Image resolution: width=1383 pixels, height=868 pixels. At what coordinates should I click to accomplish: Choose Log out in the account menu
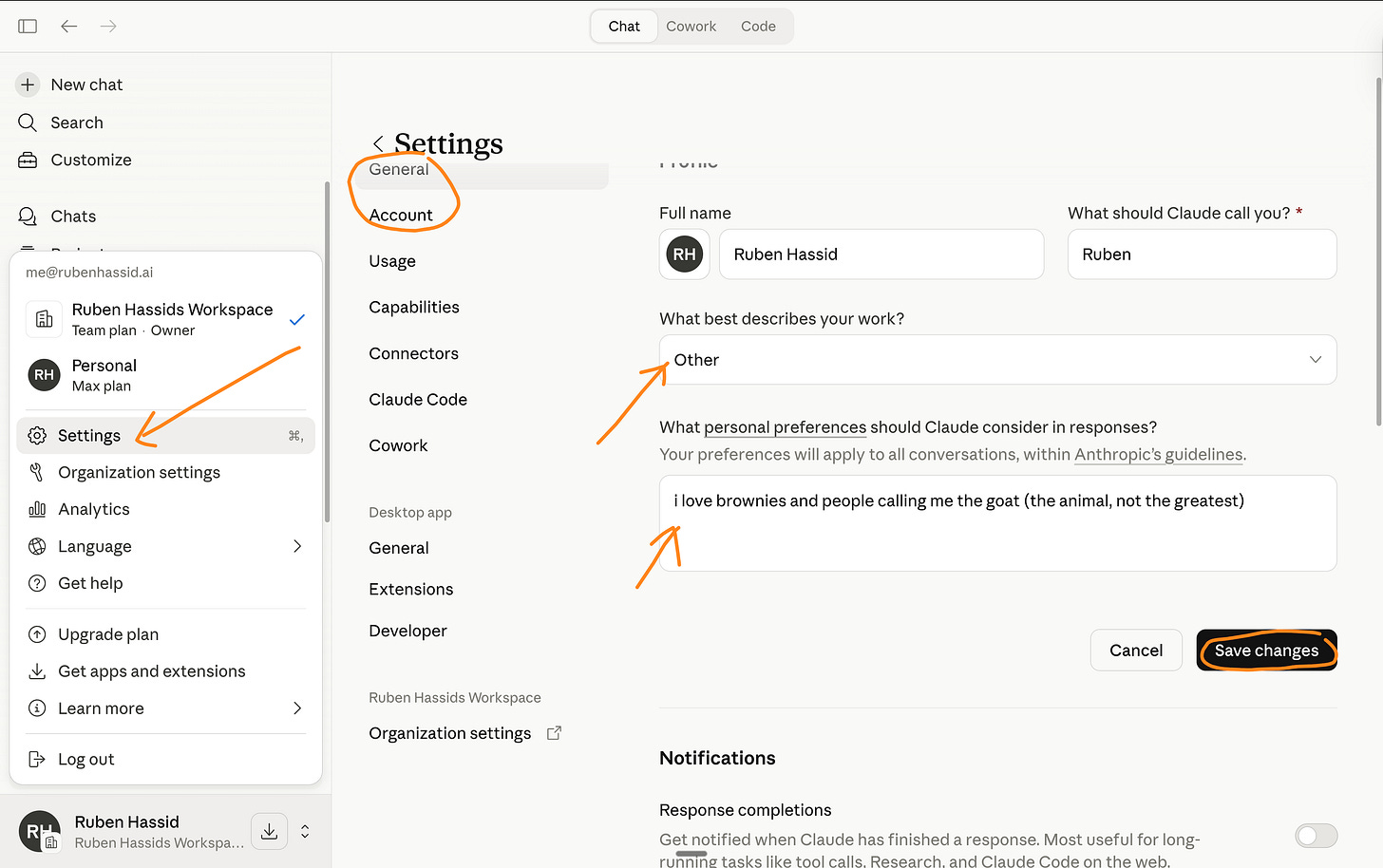pyautogui.click(x=166, y=759)
